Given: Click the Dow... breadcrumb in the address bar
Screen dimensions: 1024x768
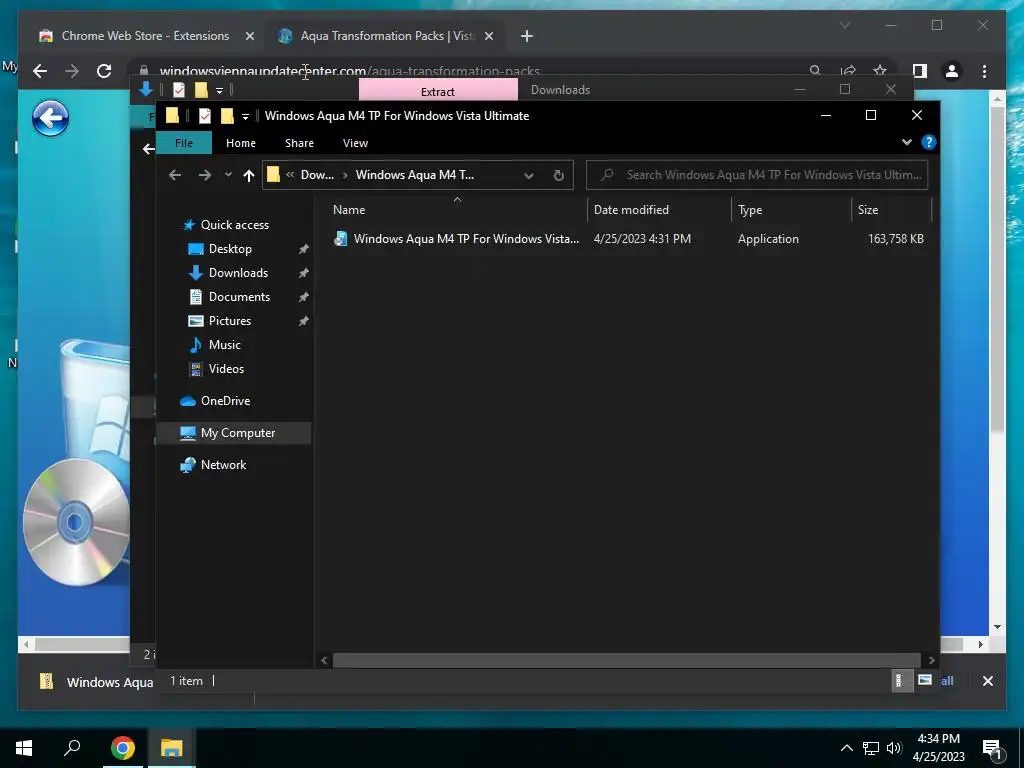Looking at the screenshot, I should click(x=317, y=175).
